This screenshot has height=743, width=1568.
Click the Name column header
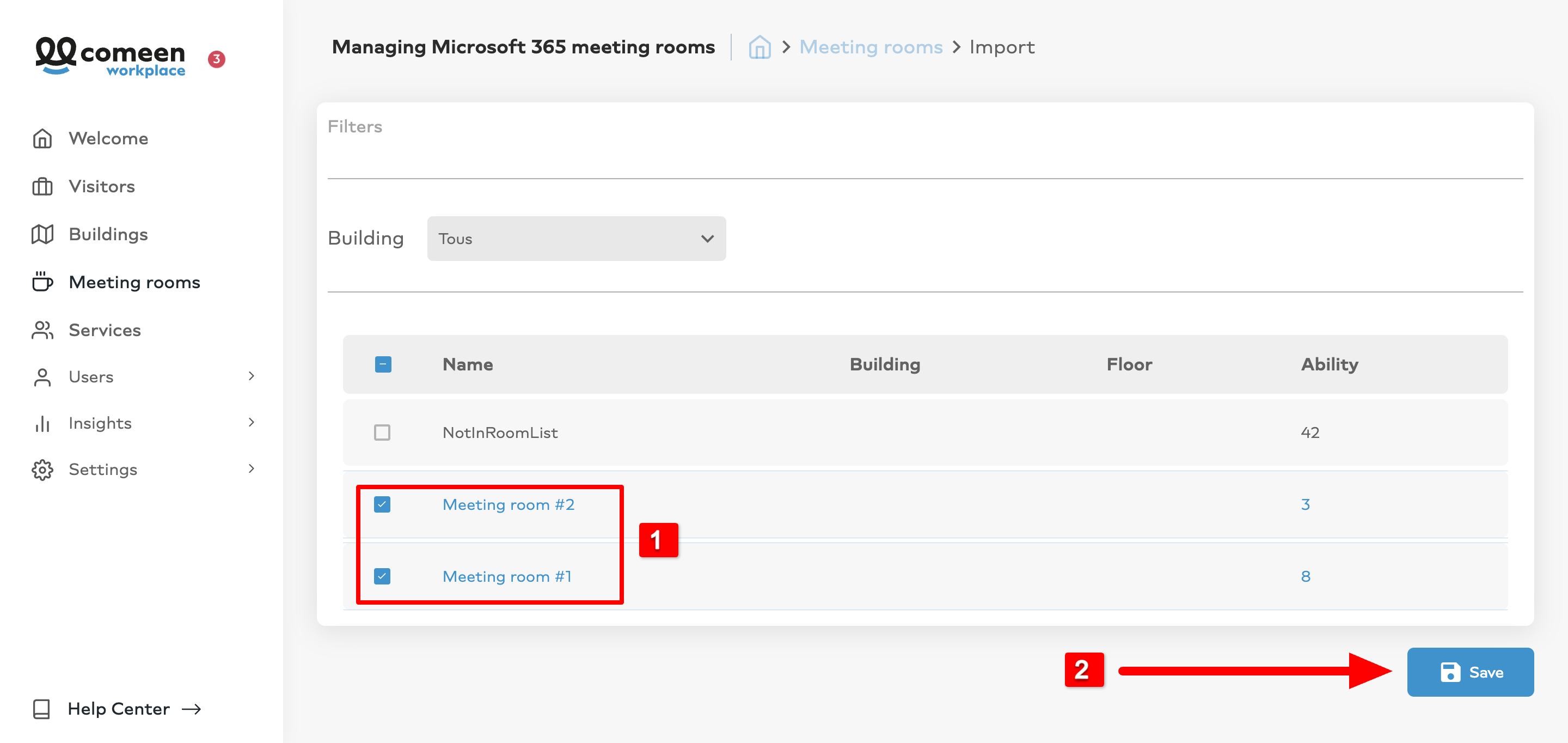coord(468,364)
